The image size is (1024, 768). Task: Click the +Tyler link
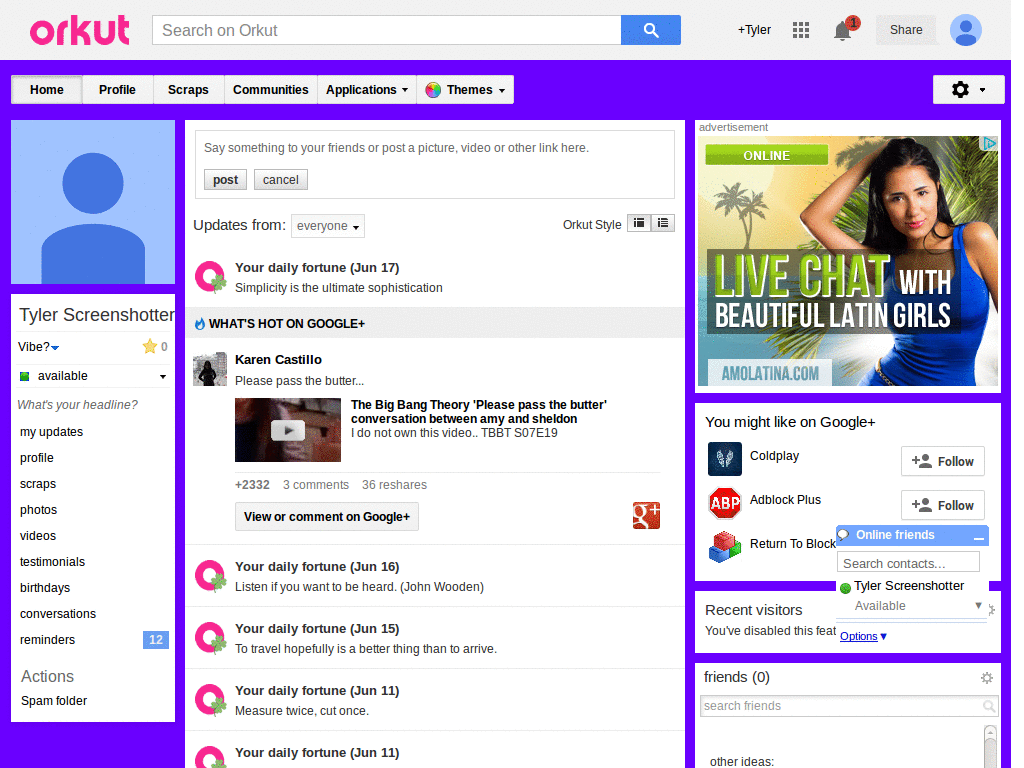tap(754, 30)
